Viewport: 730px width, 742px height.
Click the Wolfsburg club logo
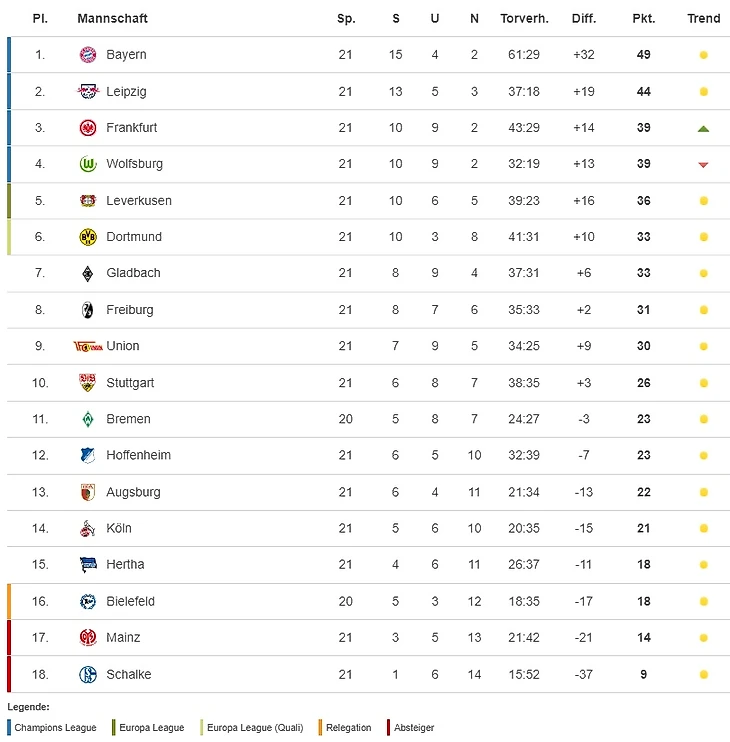tap(88, 164)
